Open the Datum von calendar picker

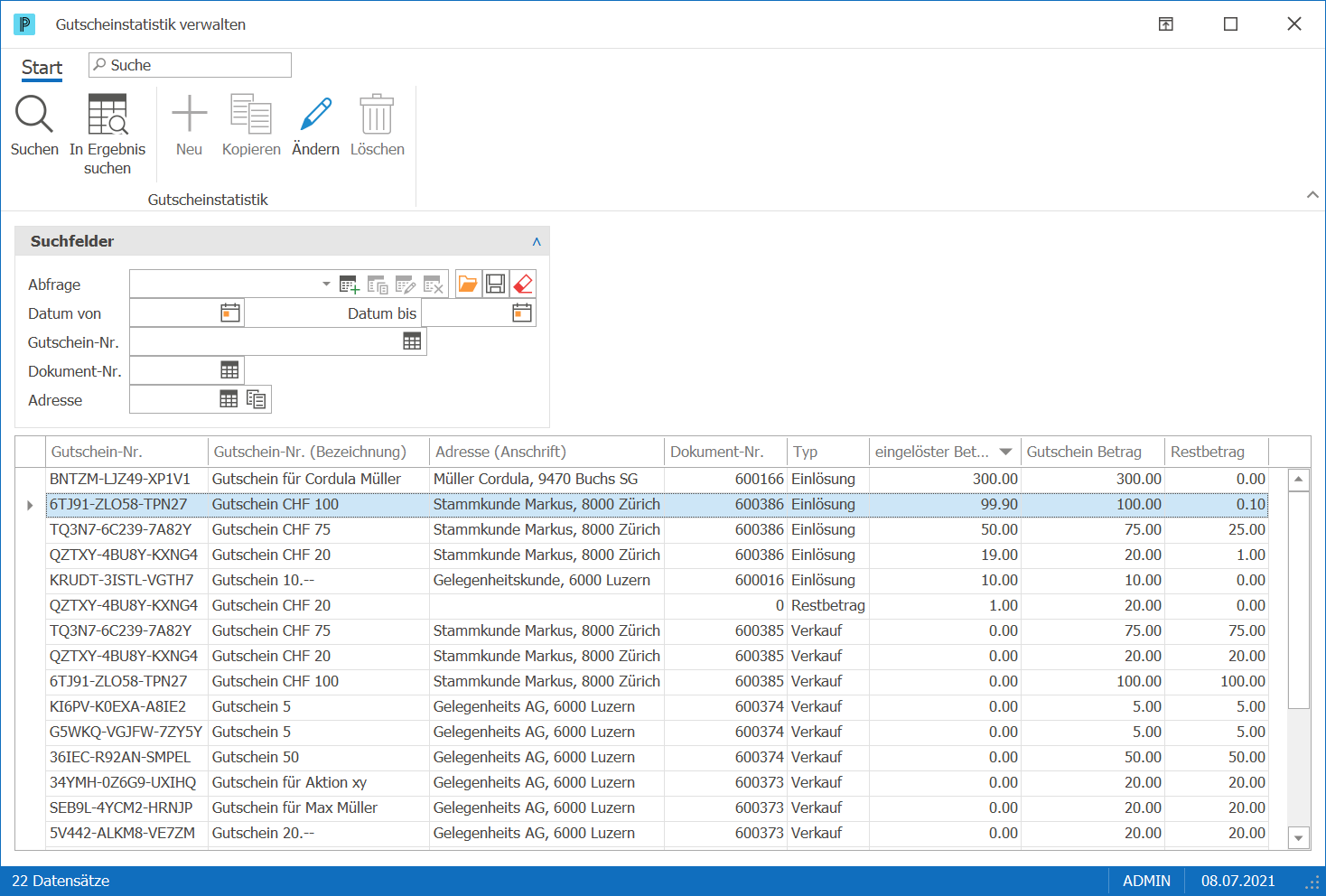(230, 313)
